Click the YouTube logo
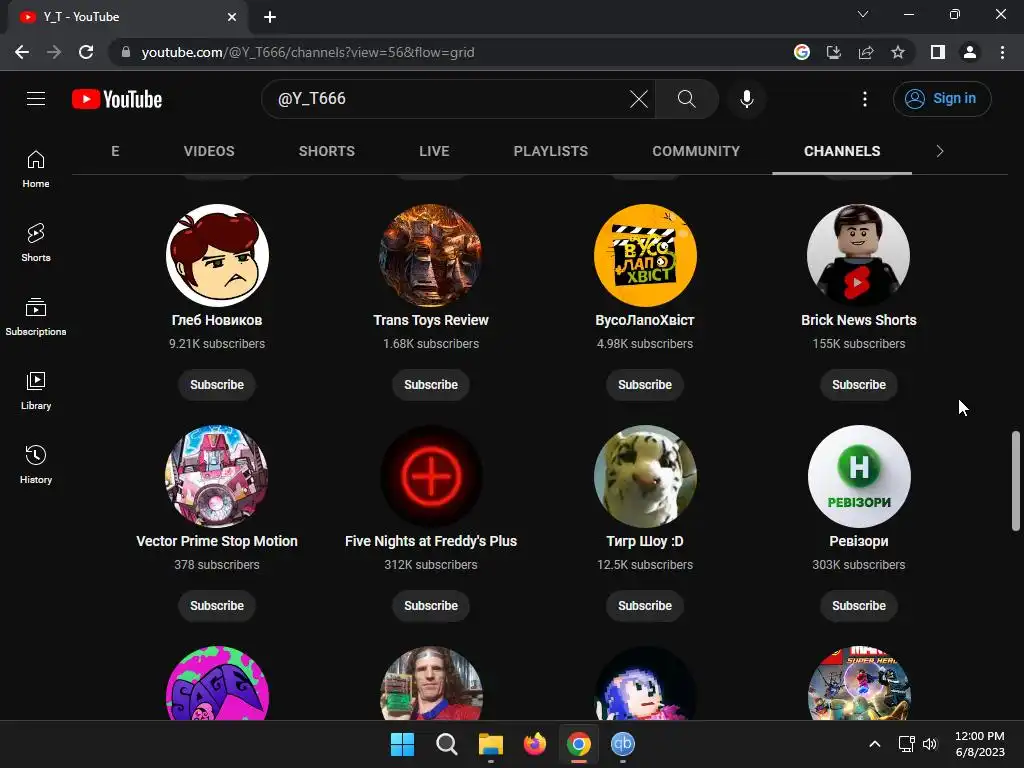This screenshot has width=1024, height=768. click(117, 99)
